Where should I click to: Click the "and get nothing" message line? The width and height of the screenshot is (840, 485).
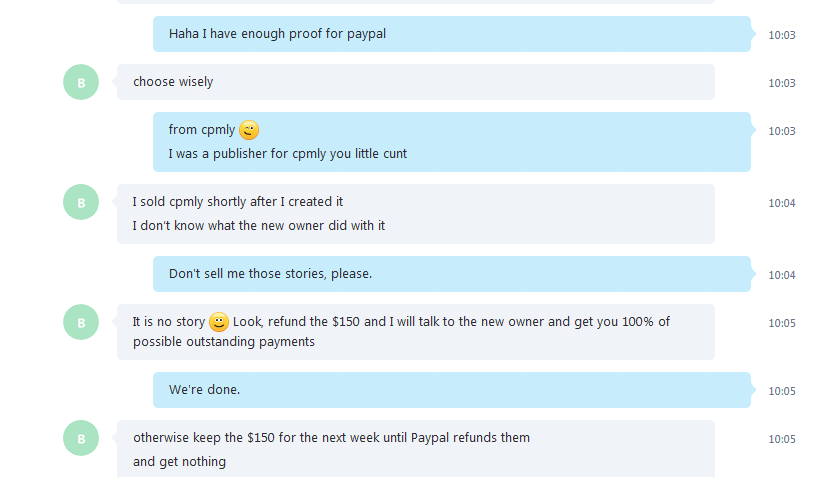tap(179, 462)
